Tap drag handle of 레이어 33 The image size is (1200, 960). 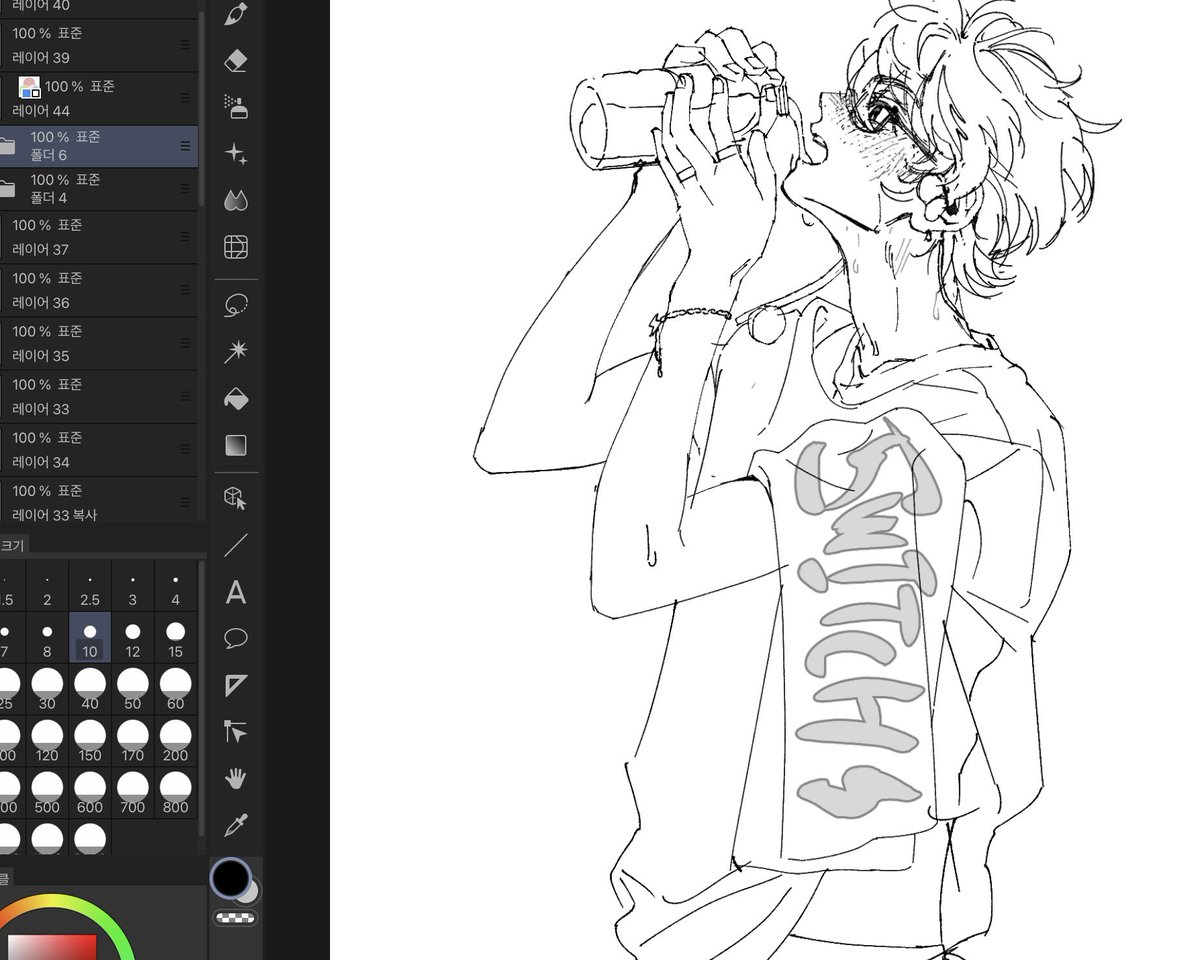tap(185, 396)
